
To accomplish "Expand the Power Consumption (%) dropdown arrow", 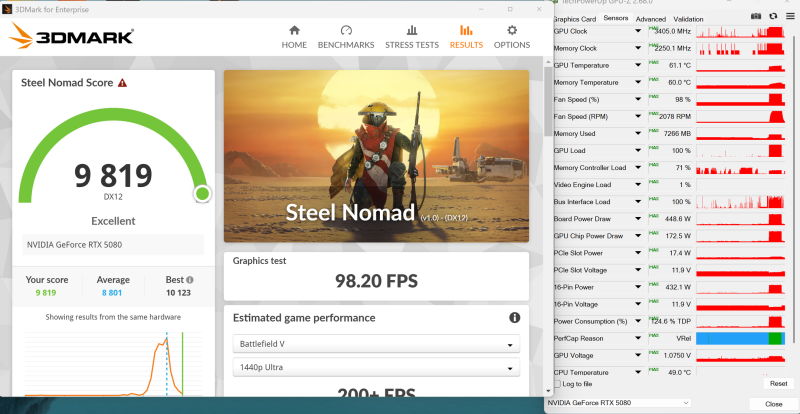I will [x=638, y=322].
